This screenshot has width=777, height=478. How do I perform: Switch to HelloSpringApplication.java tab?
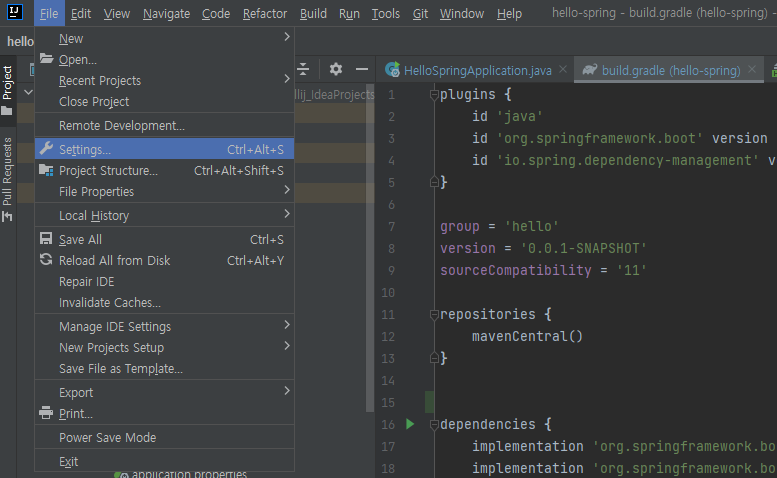pyautogui.click(x=477, y=70)
